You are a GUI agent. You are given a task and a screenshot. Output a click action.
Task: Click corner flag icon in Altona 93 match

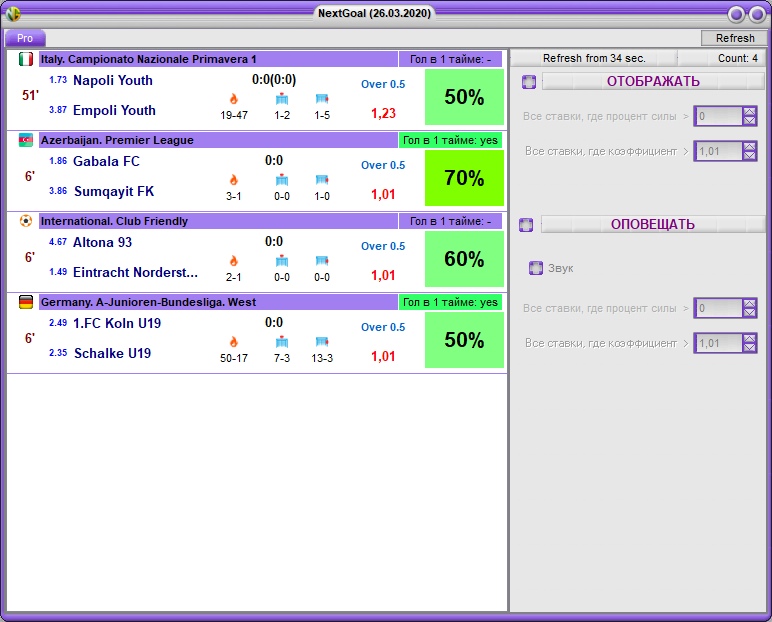click(322, 261)
